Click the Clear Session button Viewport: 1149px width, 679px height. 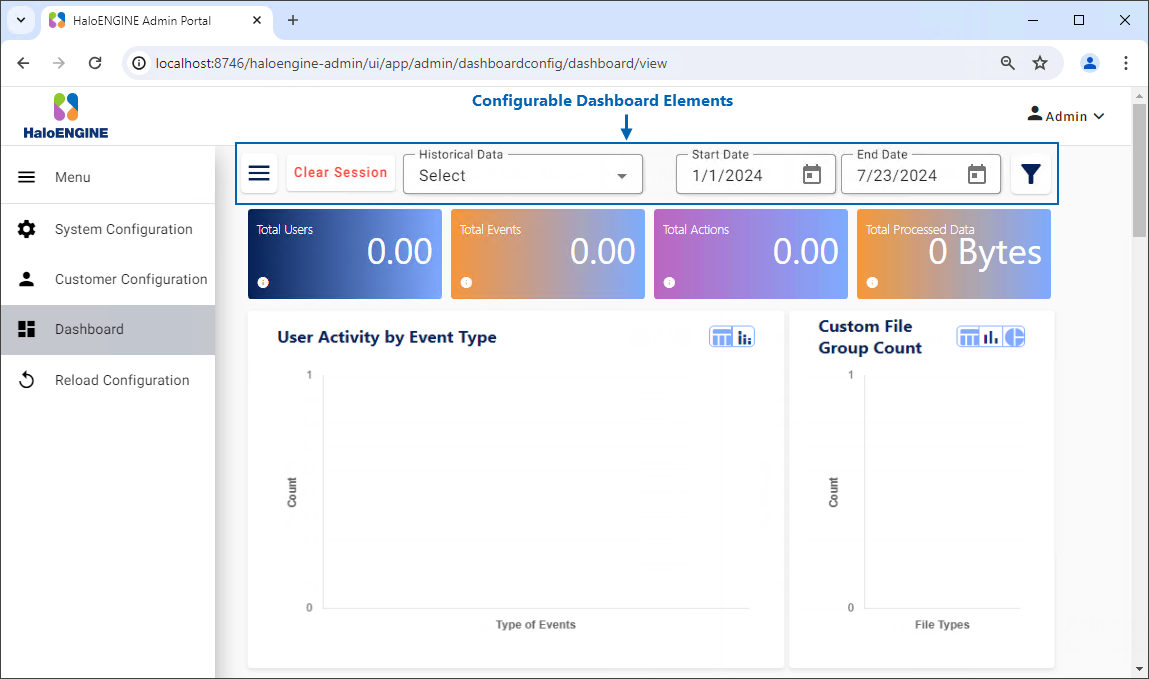click(x=340, y=172)
